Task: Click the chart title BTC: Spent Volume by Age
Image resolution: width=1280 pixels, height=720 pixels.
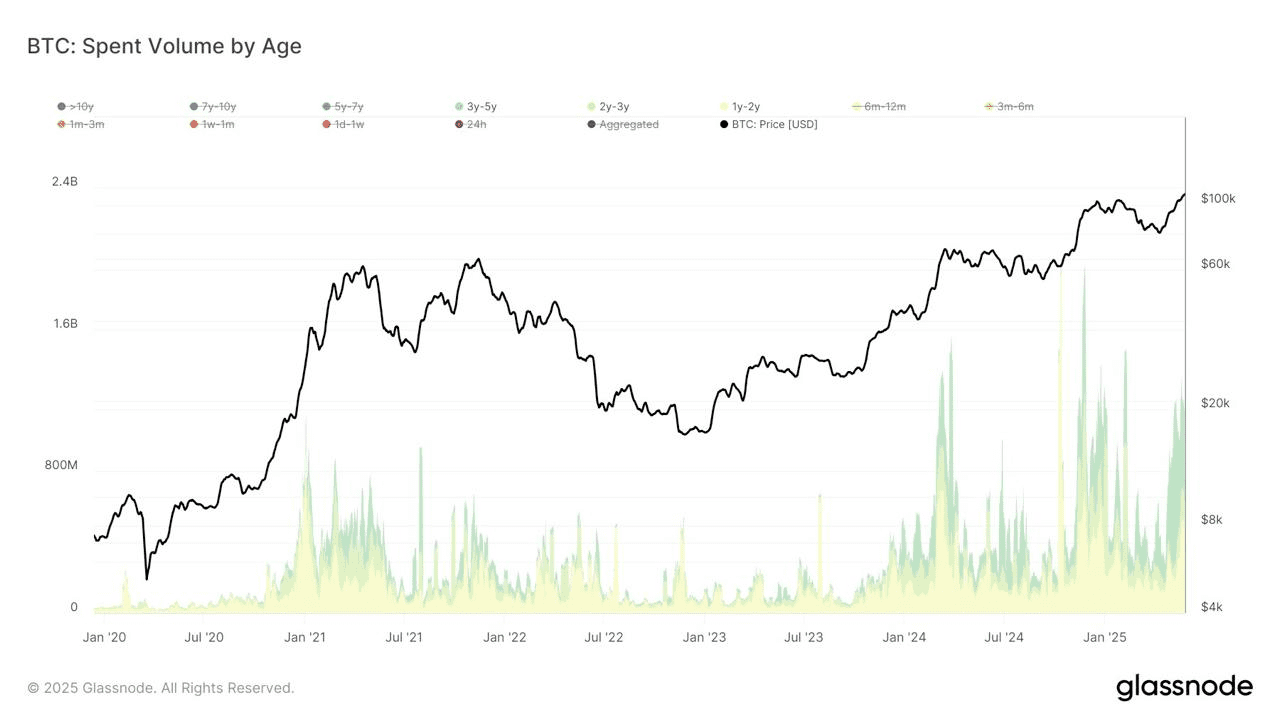Action: point(164,46)
